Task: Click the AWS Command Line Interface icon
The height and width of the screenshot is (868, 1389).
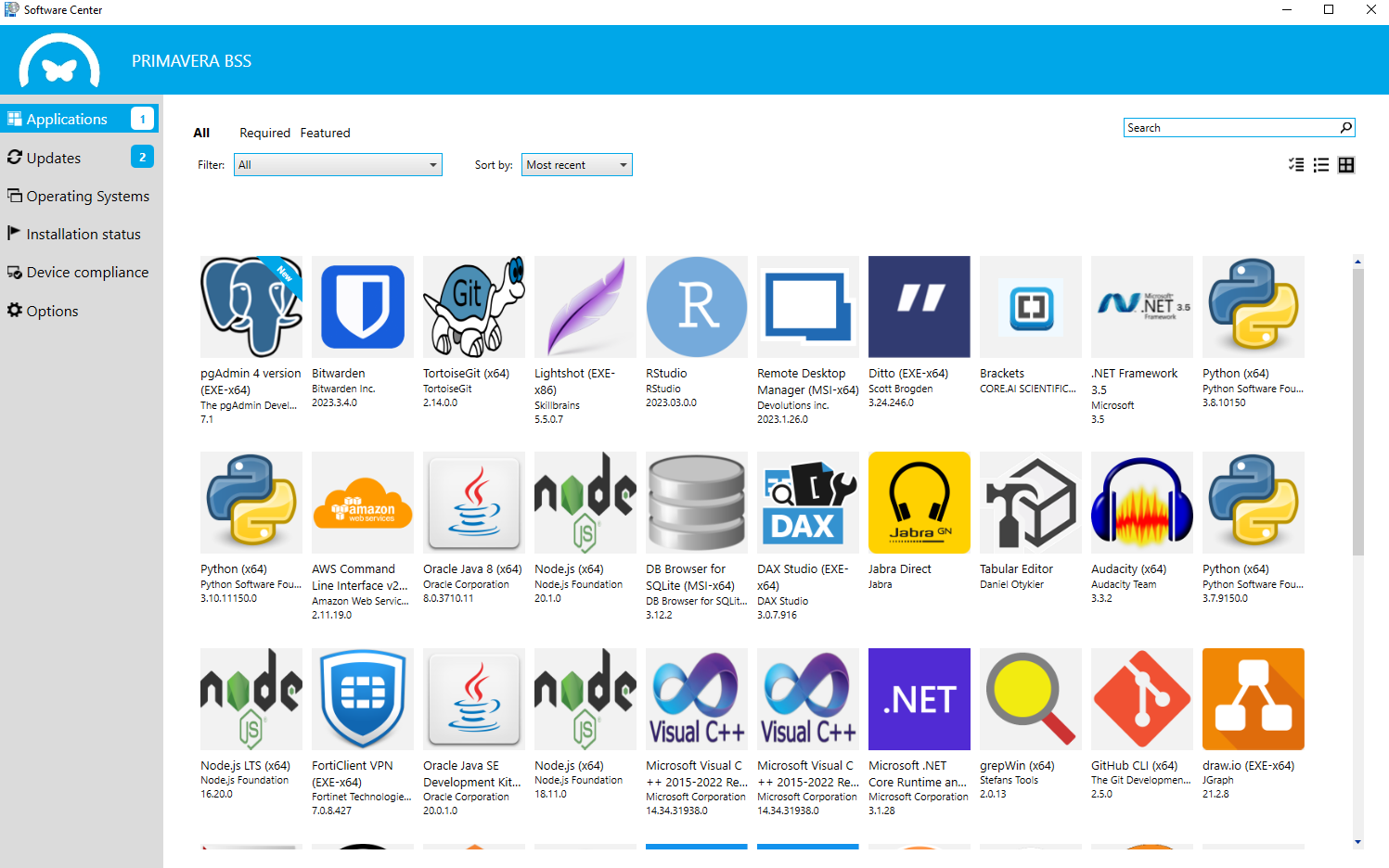Action: coord(363,503)
